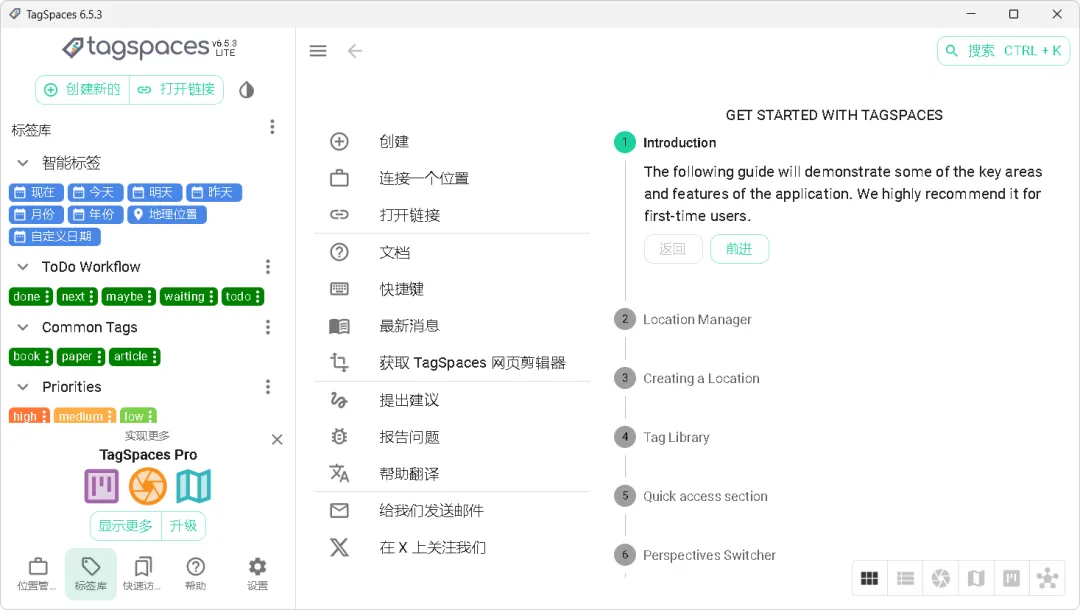Screen dimensions: 1080x610
Task: Switch to gallery perspective icon
Action: (x=941, y=578)
